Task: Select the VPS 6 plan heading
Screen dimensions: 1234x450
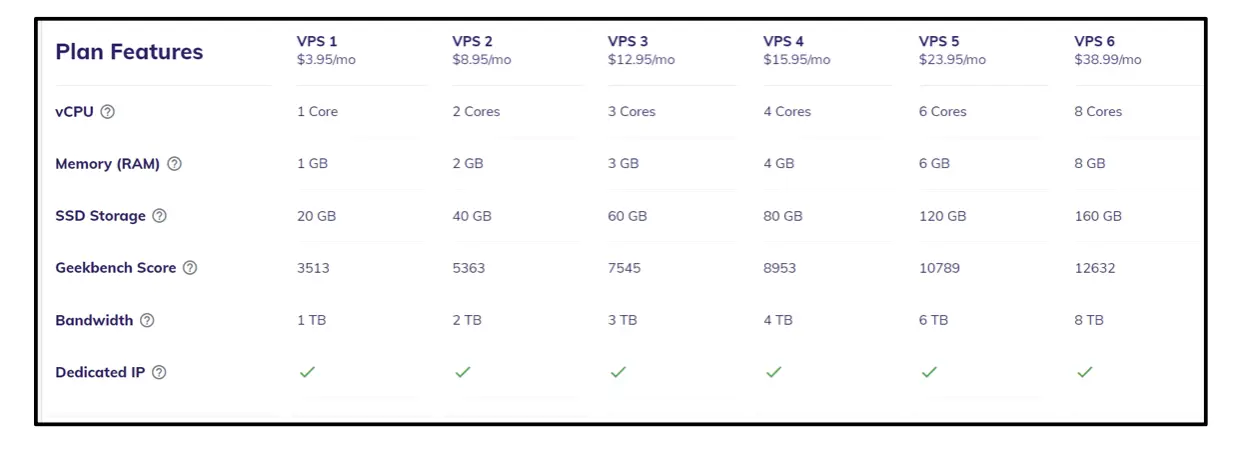Action: [x=1094, y=41]
